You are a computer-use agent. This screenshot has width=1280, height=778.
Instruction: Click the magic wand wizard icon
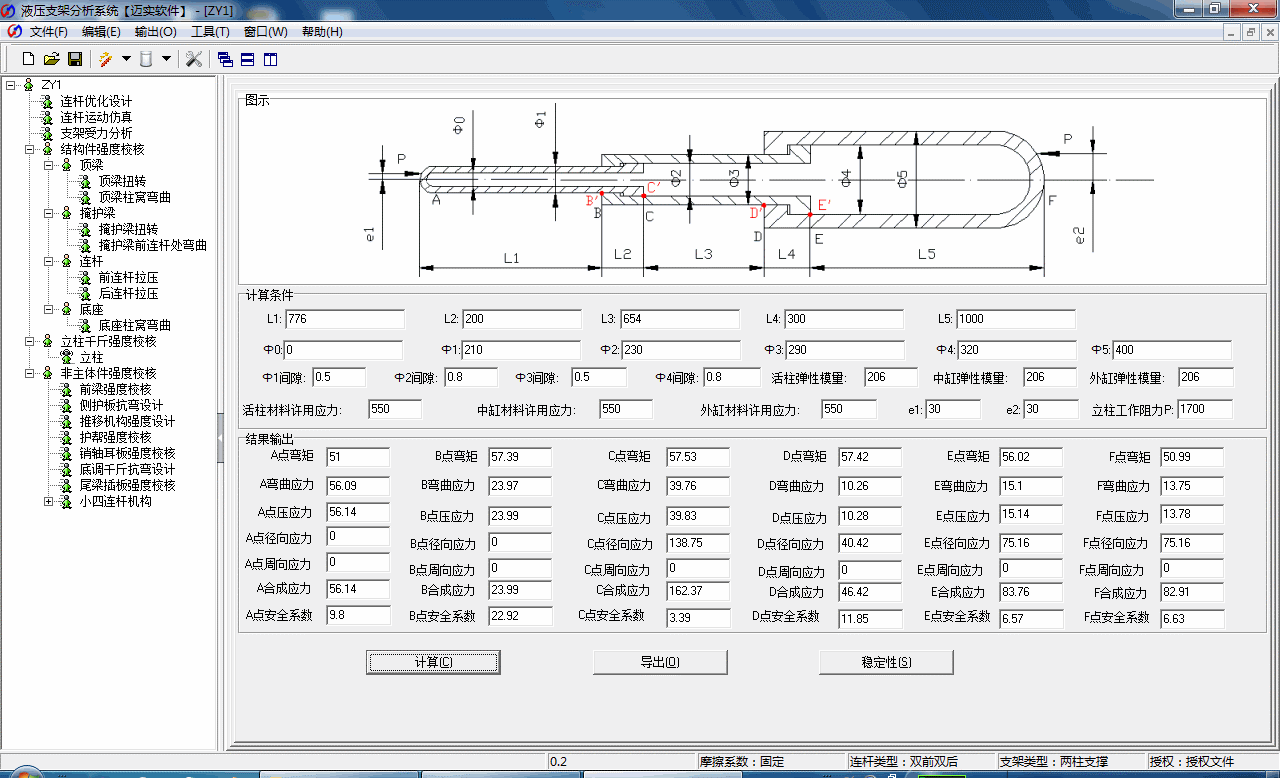tap(105, 59)
